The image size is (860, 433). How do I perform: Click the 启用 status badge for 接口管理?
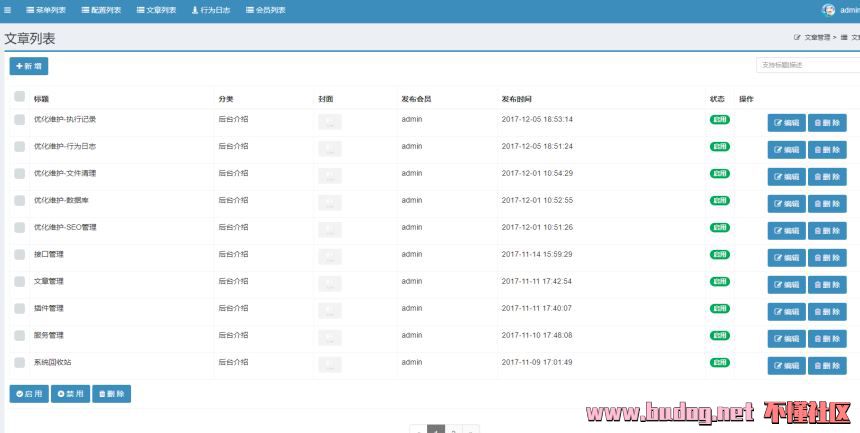719,255
